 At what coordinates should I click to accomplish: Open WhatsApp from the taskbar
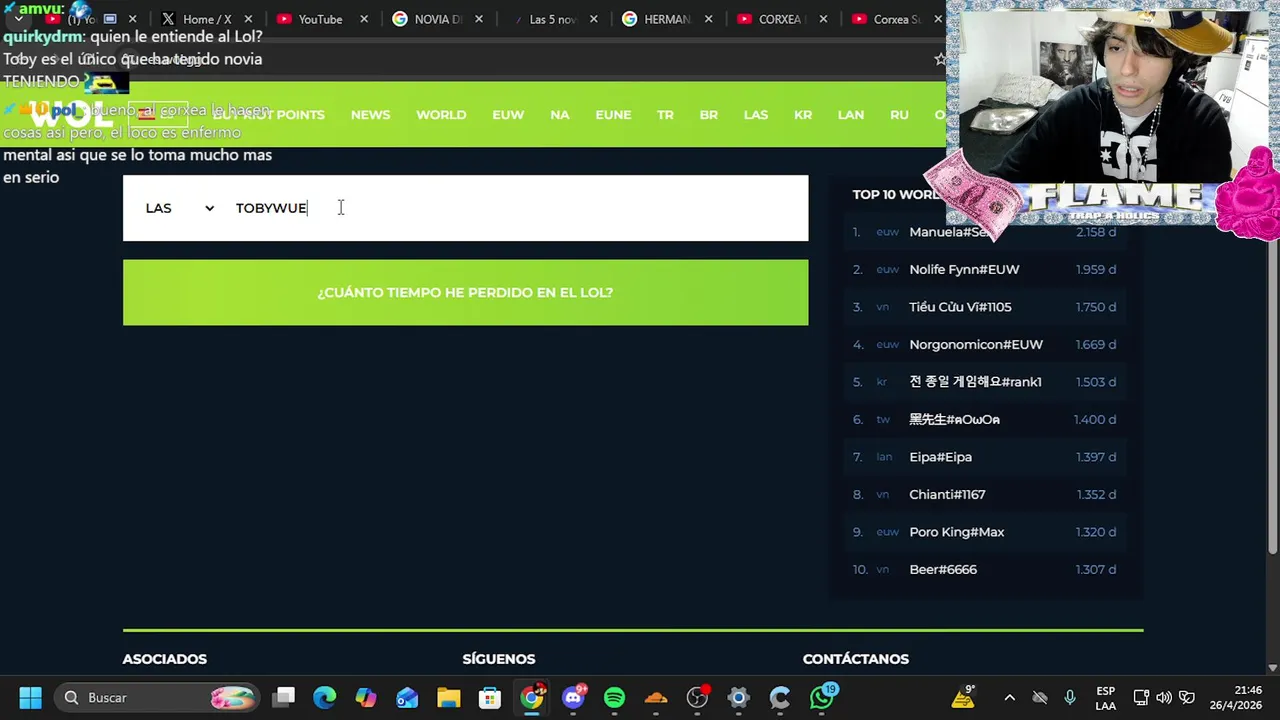click(x=821, y=697)
